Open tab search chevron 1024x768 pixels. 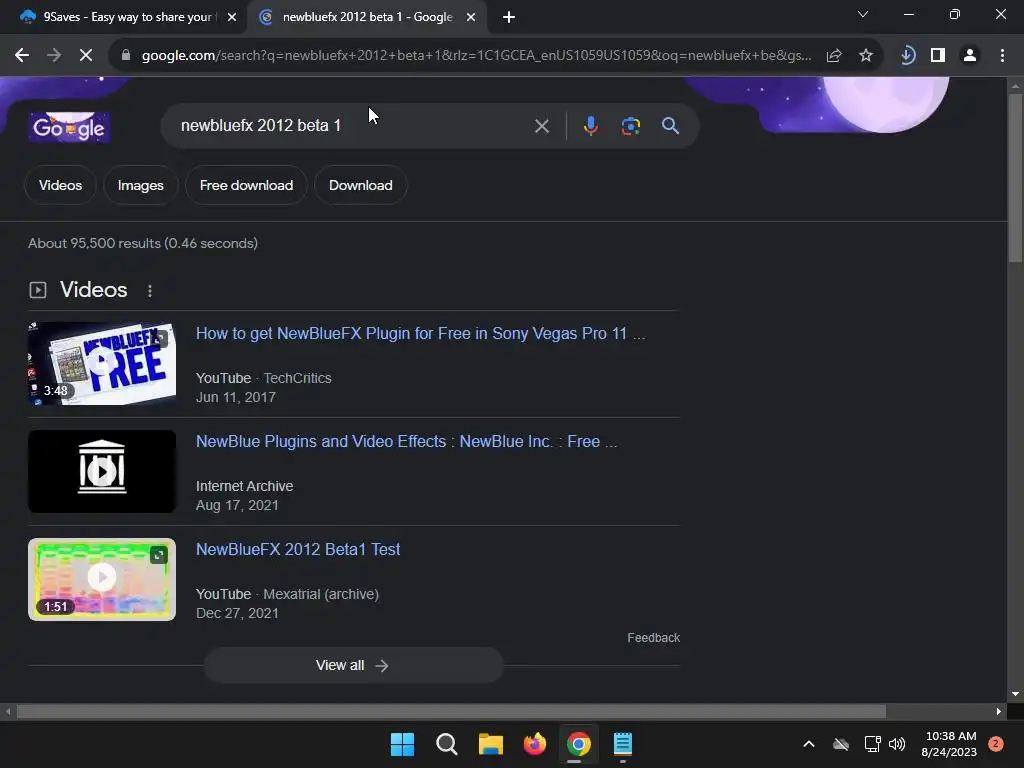[863, 14]
